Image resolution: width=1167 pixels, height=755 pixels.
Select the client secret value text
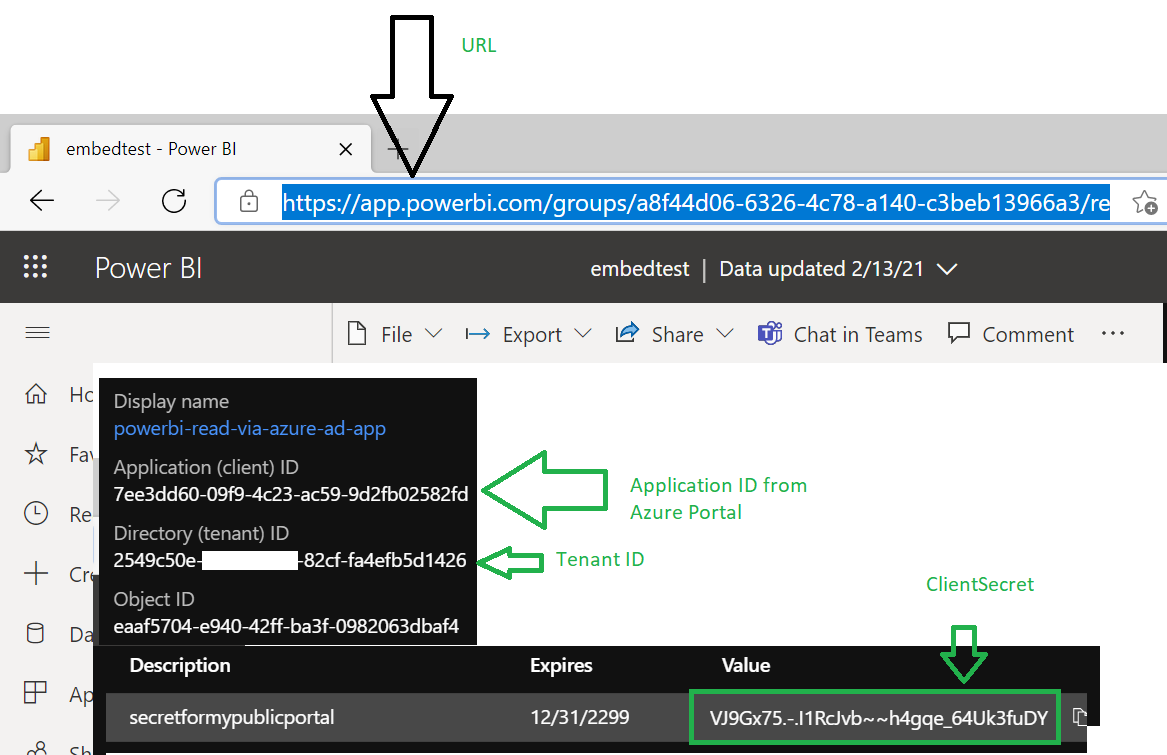(878, 718)
